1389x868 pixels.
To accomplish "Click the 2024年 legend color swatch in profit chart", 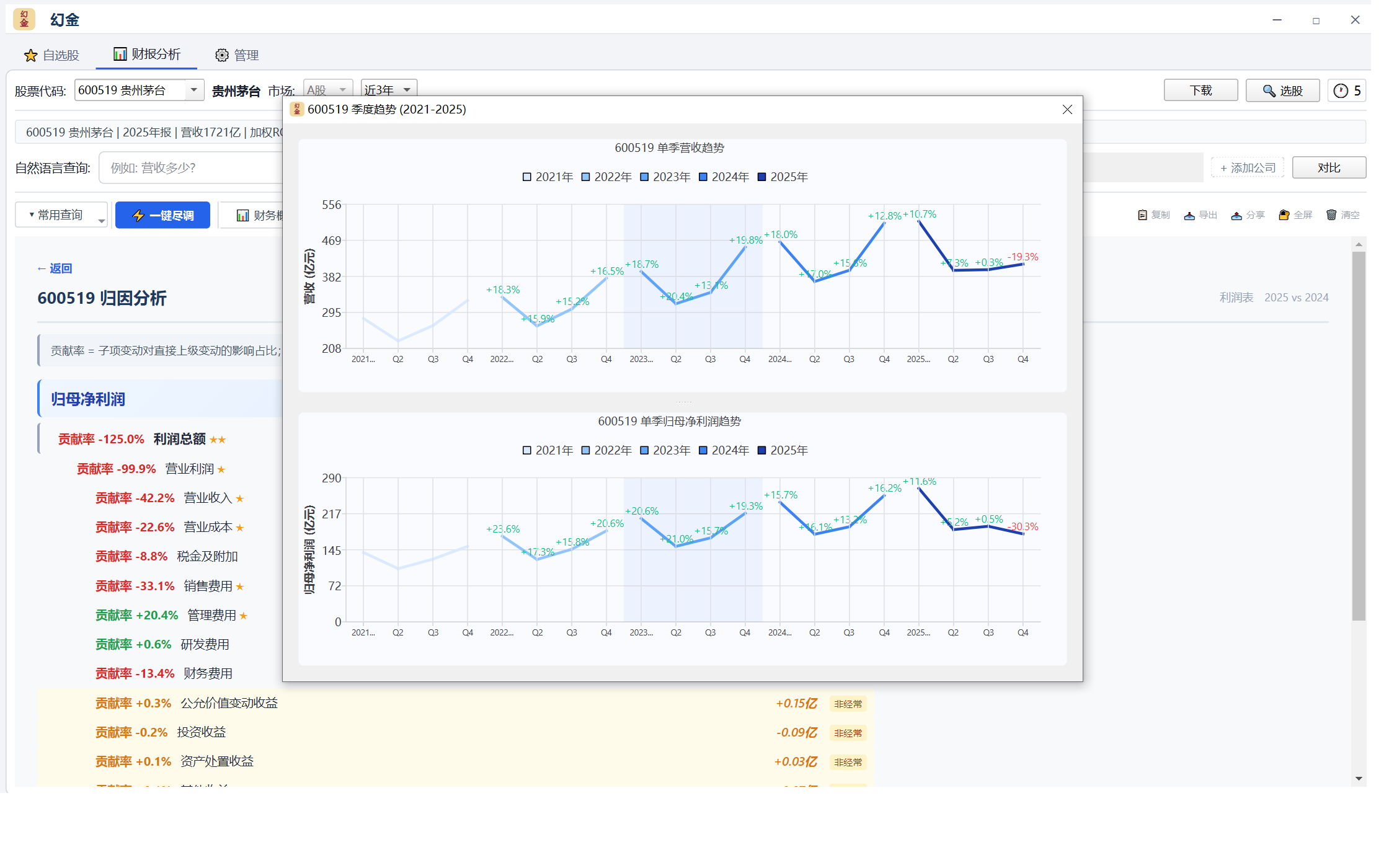I will 703,450.
